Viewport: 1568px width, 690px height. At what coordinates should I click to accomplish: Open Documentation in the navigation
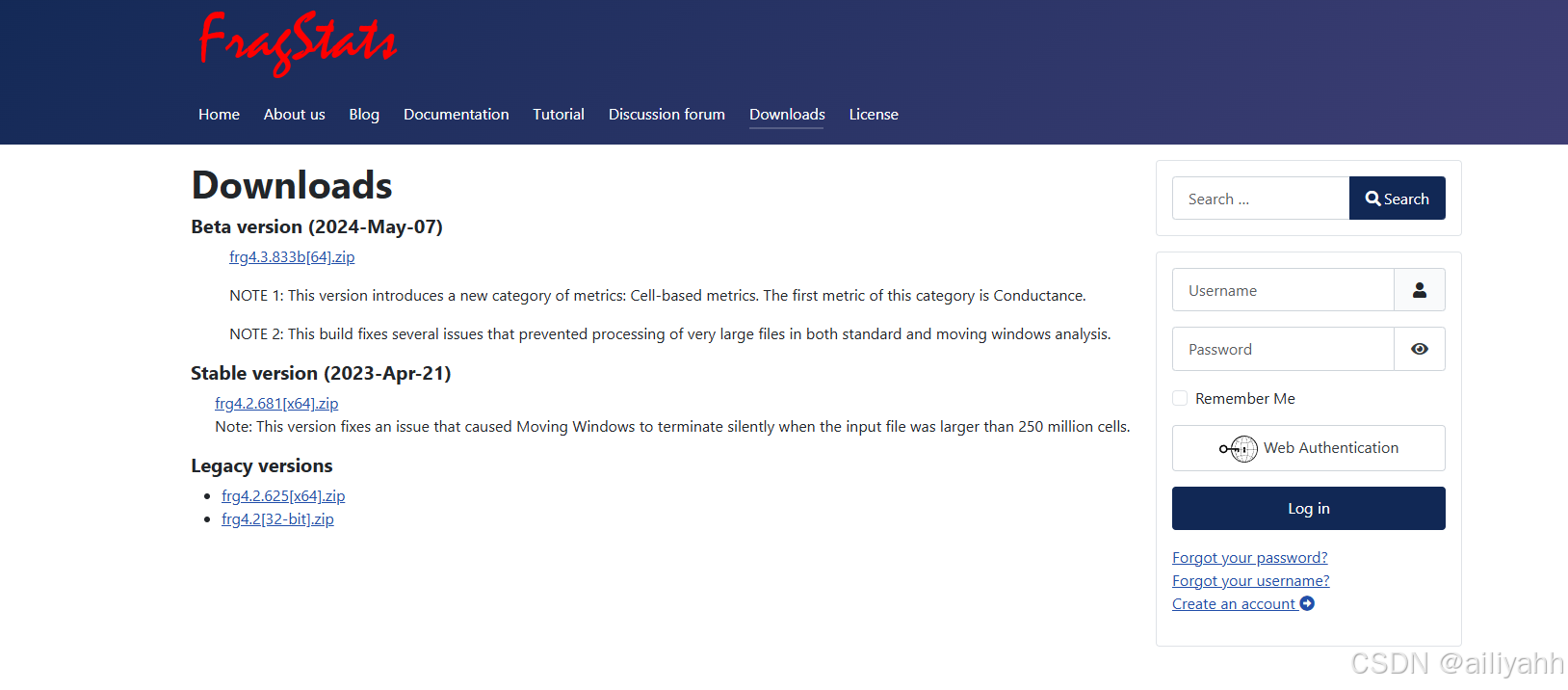point(457,114)
